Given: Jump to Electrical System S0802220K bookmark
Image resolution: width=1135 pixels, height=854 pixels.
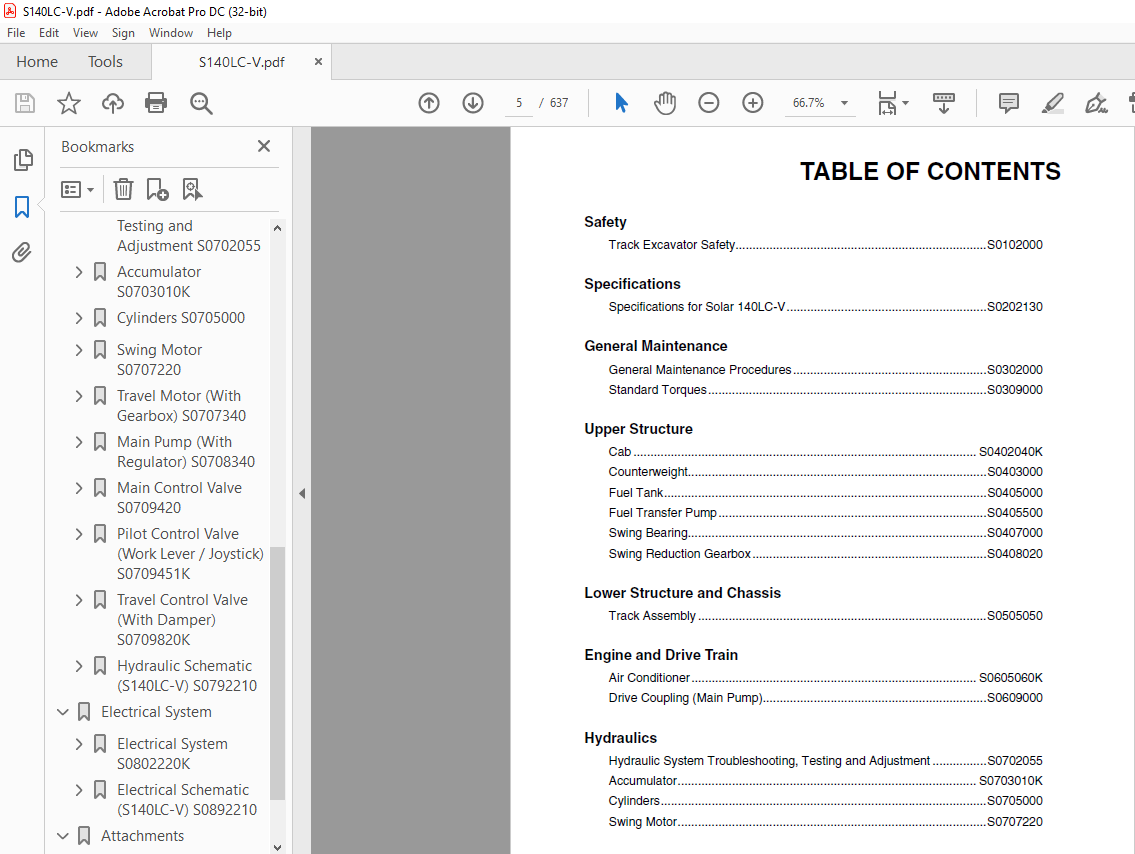Looking at the screenshot, I should (x=172, y=754).
